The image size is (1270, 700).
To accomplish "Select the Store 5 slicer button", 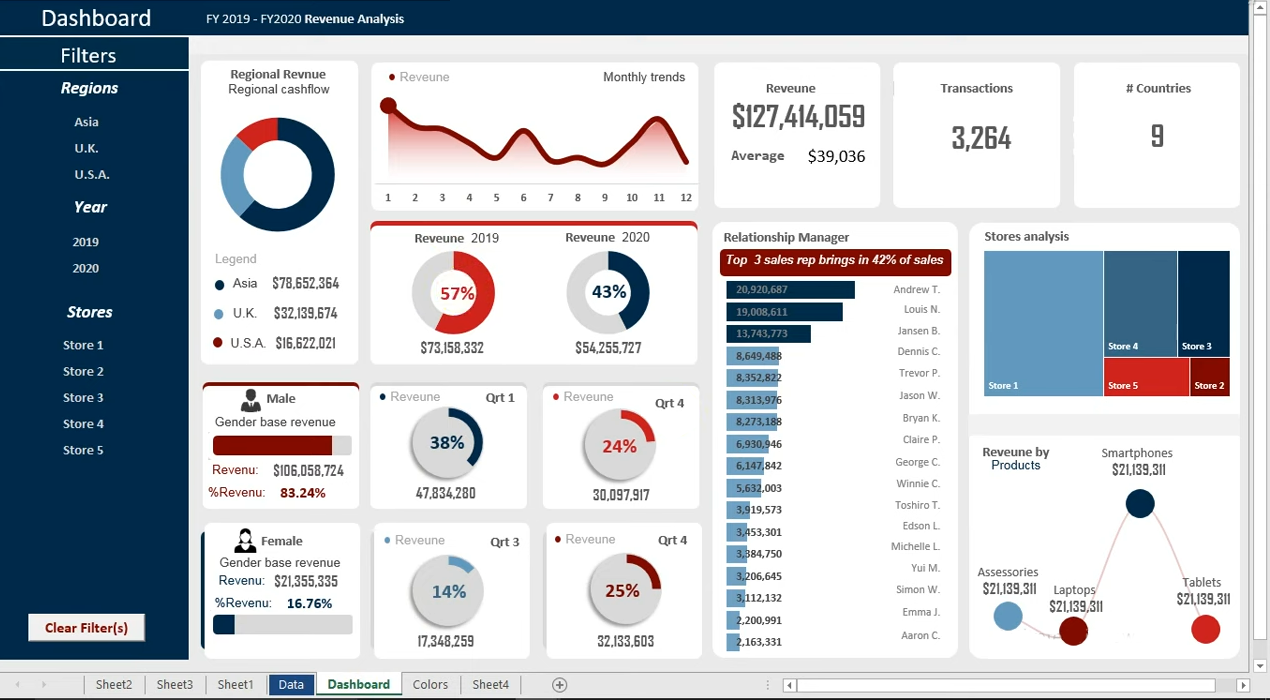I will (x=84, y=450).
